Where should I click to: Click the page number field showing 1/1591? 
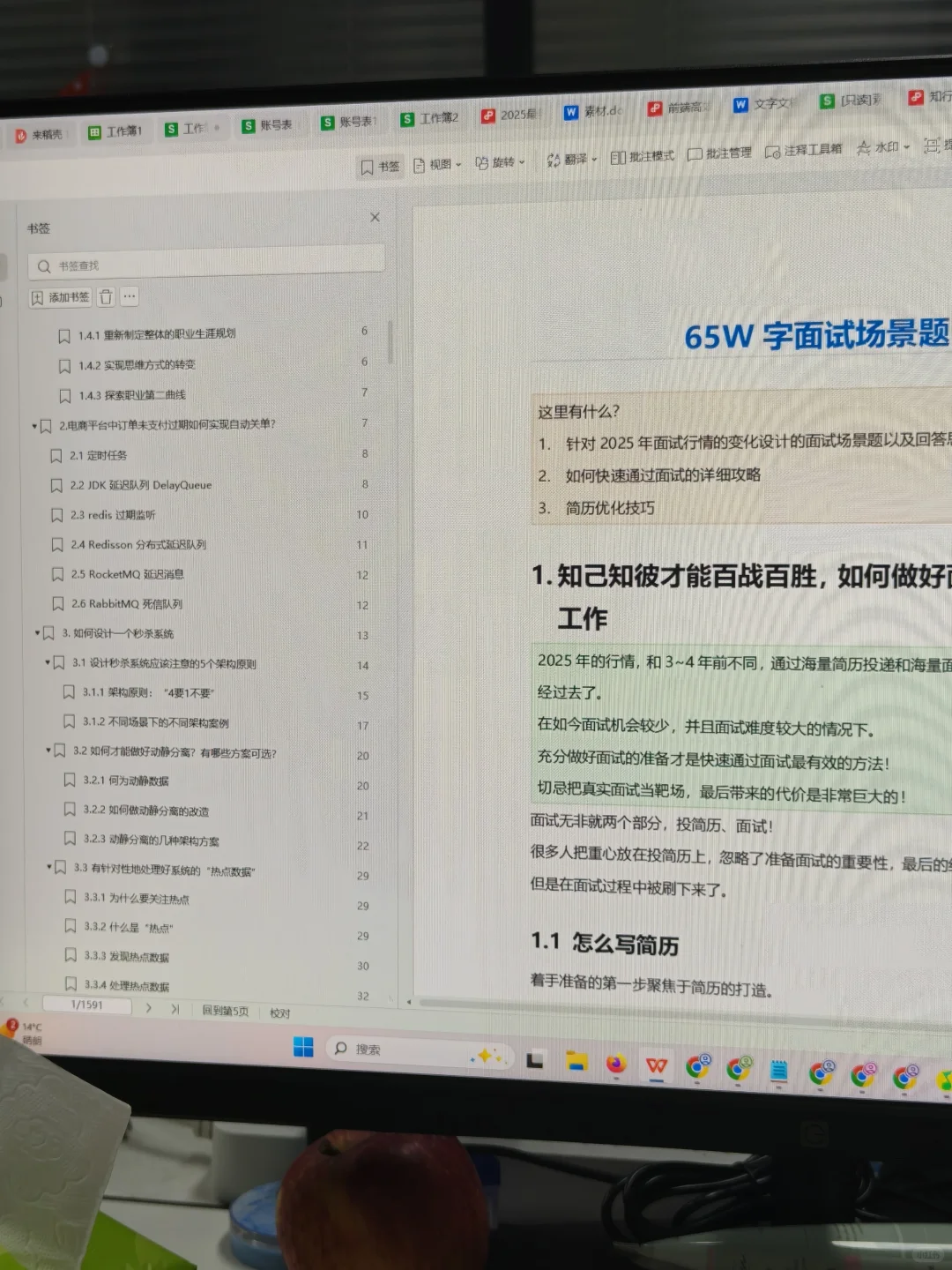pyautogui.click(x=86, y=1005)
